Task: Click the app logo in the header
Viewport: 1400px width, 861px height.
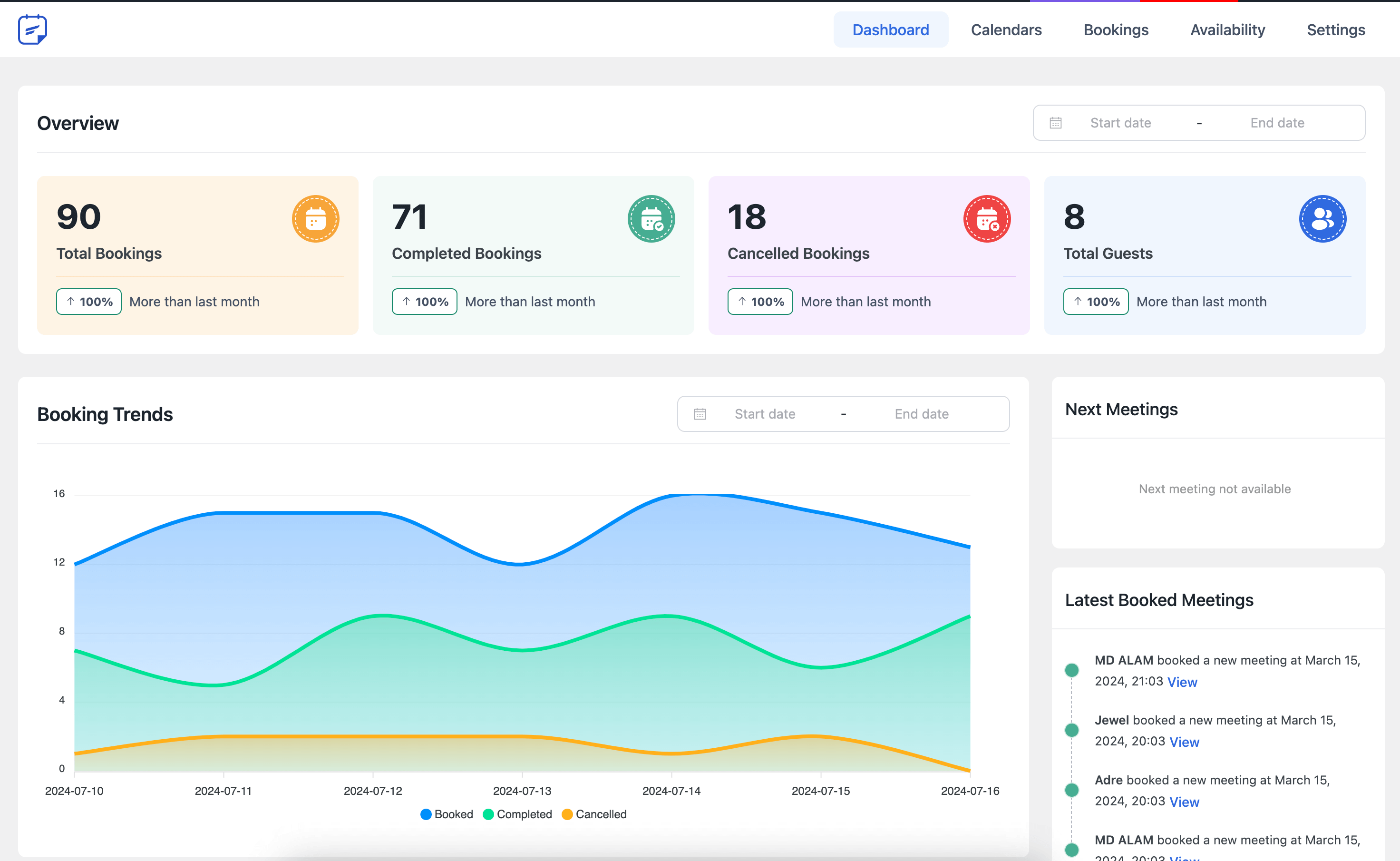Action: [32, 29]
